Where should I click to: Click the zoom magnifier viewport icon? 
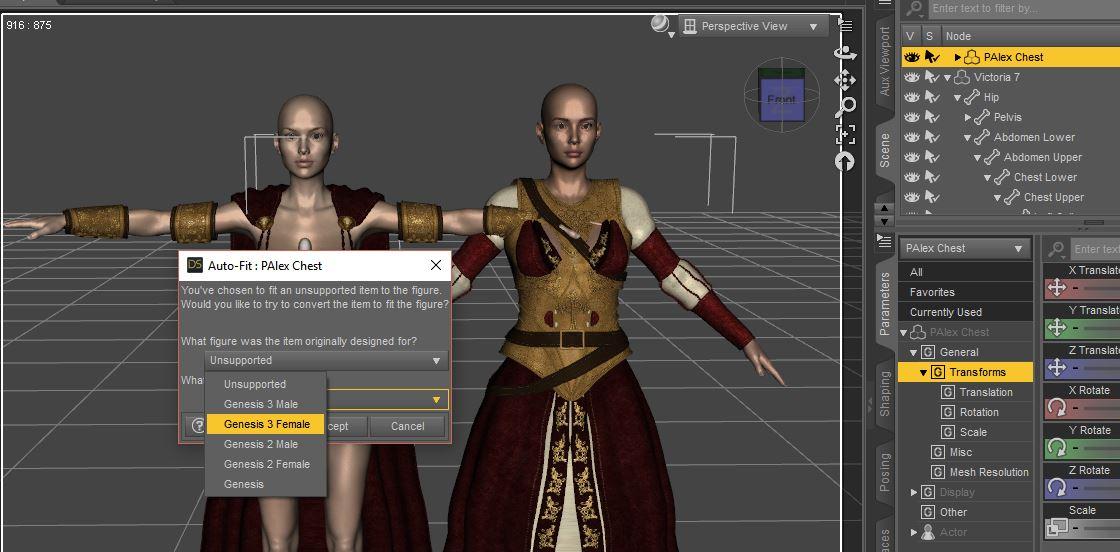tap(846, 107)
